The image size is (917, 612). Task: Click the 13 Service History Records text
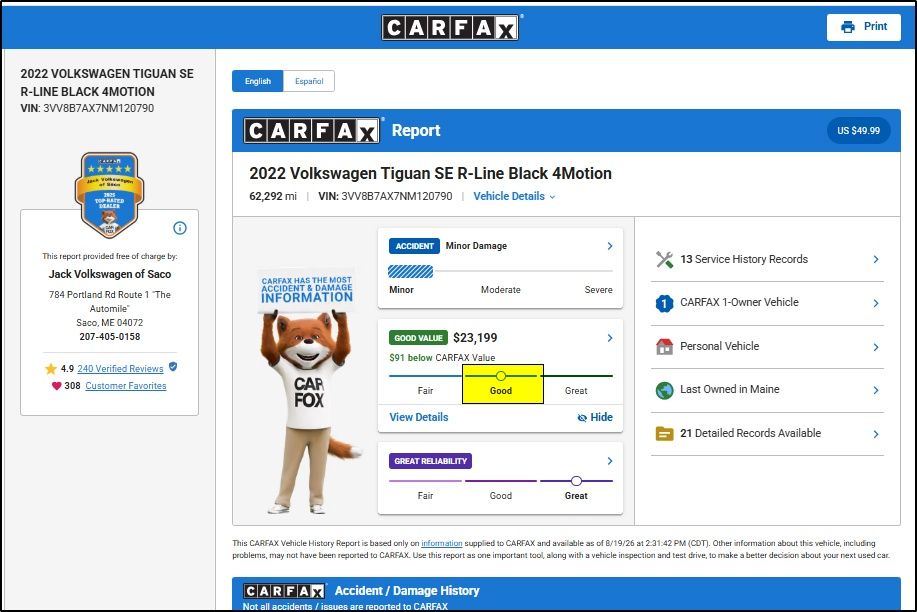click(x=744, y=259)
